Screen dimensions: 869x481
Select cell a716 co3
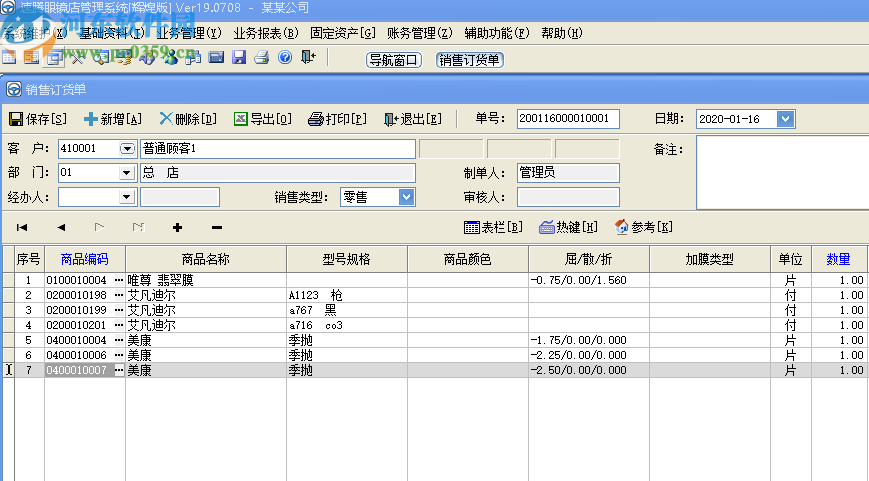pyautogui.click(x=347, y=325)
